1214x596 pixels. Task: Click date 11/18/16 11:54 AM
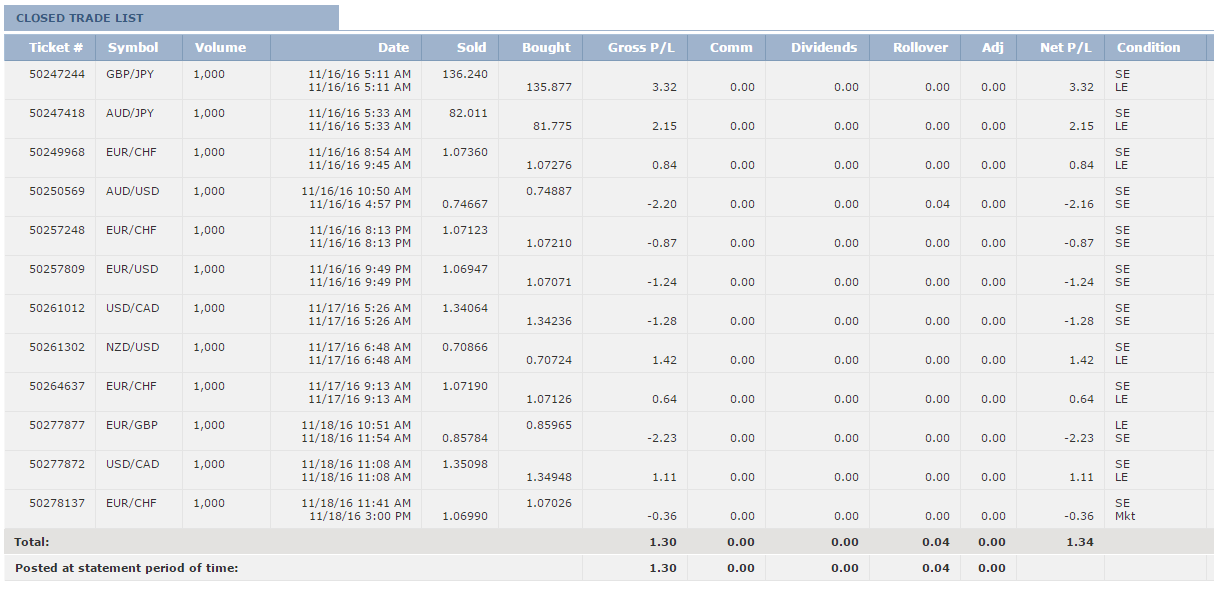355,438
